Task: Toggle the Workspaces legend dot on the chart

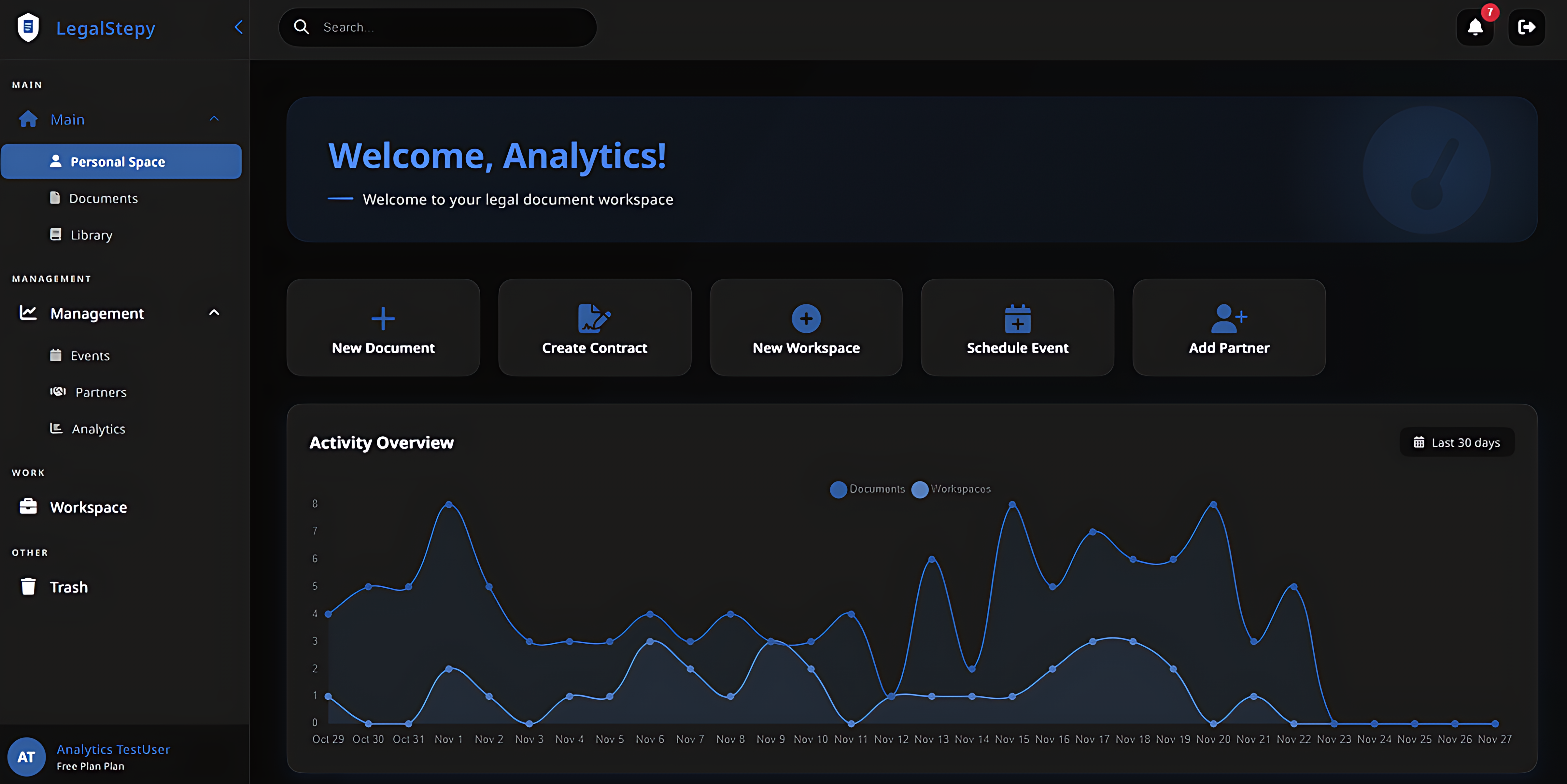Action: point(920,490)
